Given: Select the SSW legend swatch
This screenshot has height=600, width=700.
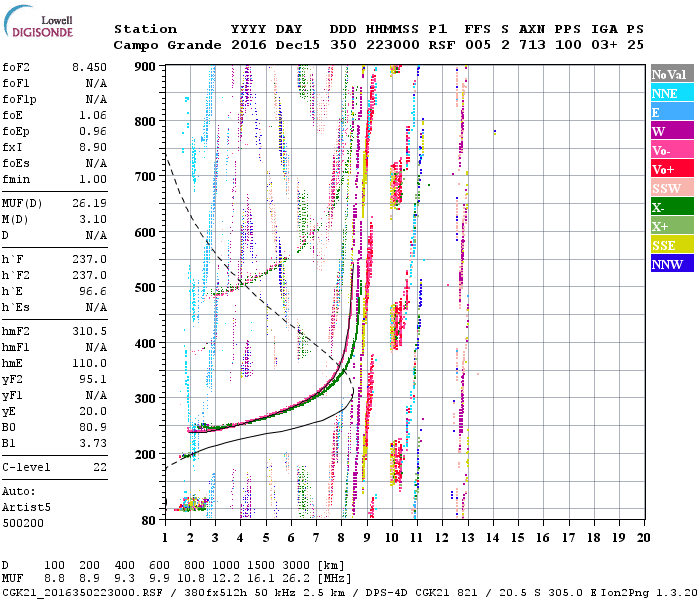Looking at the screenshot, I should pyautogui.click(x=672, y=188).
